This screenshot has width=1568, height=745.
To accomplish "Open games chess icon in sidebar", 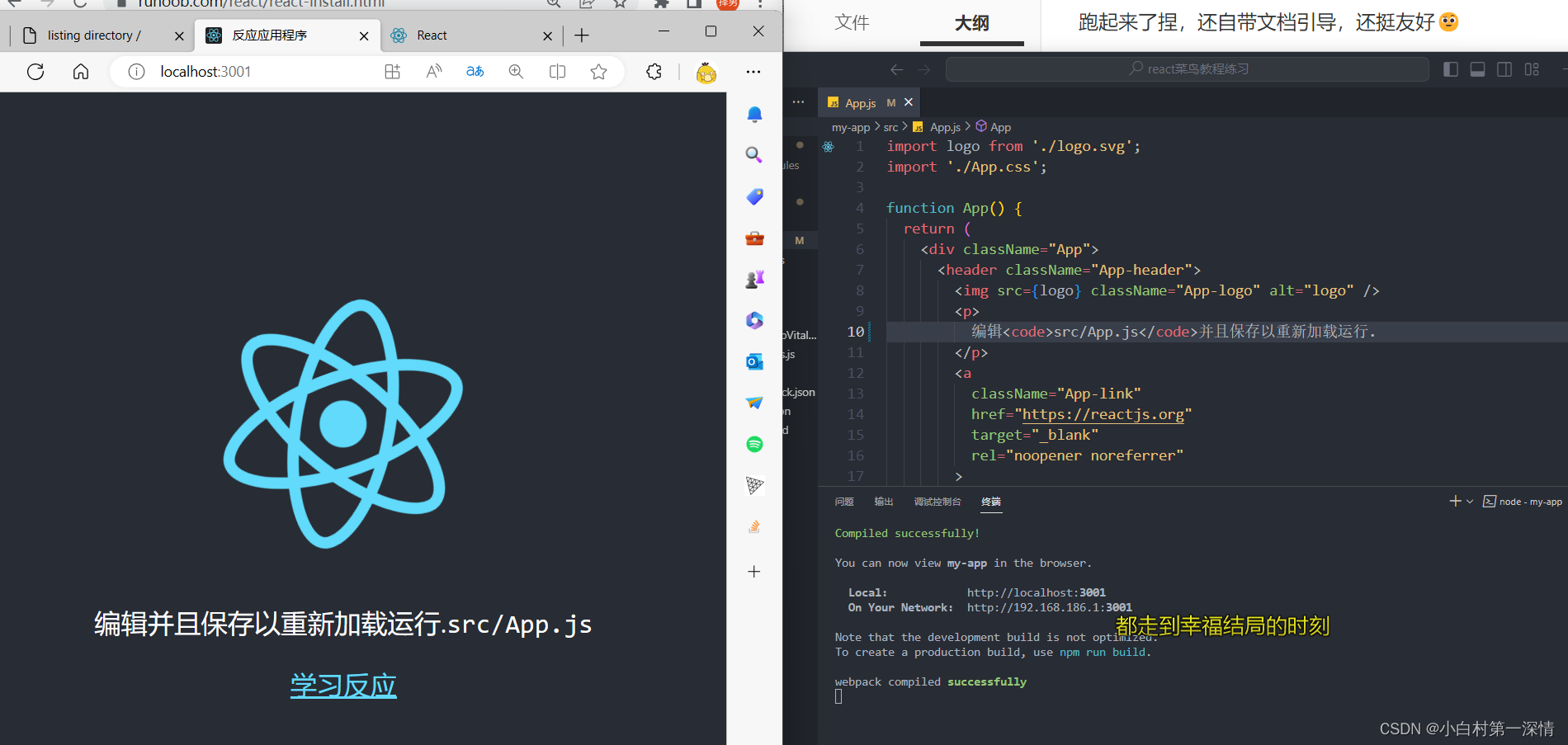I will [754, 279].
